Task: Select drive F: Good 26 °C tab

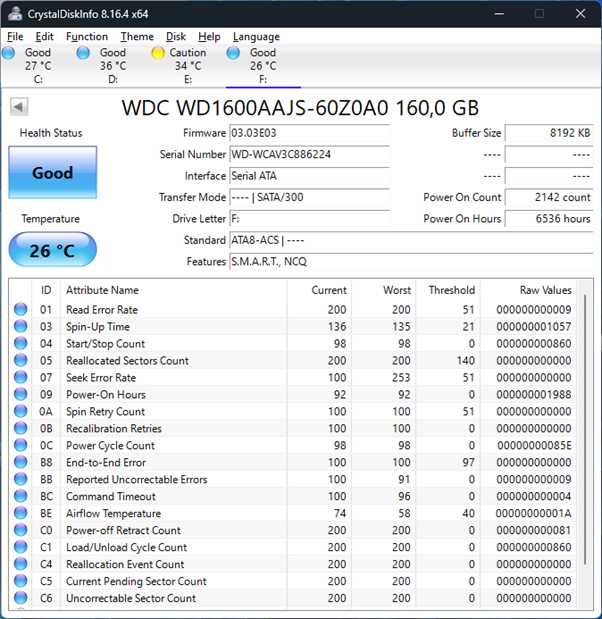Action: point(263,65)
